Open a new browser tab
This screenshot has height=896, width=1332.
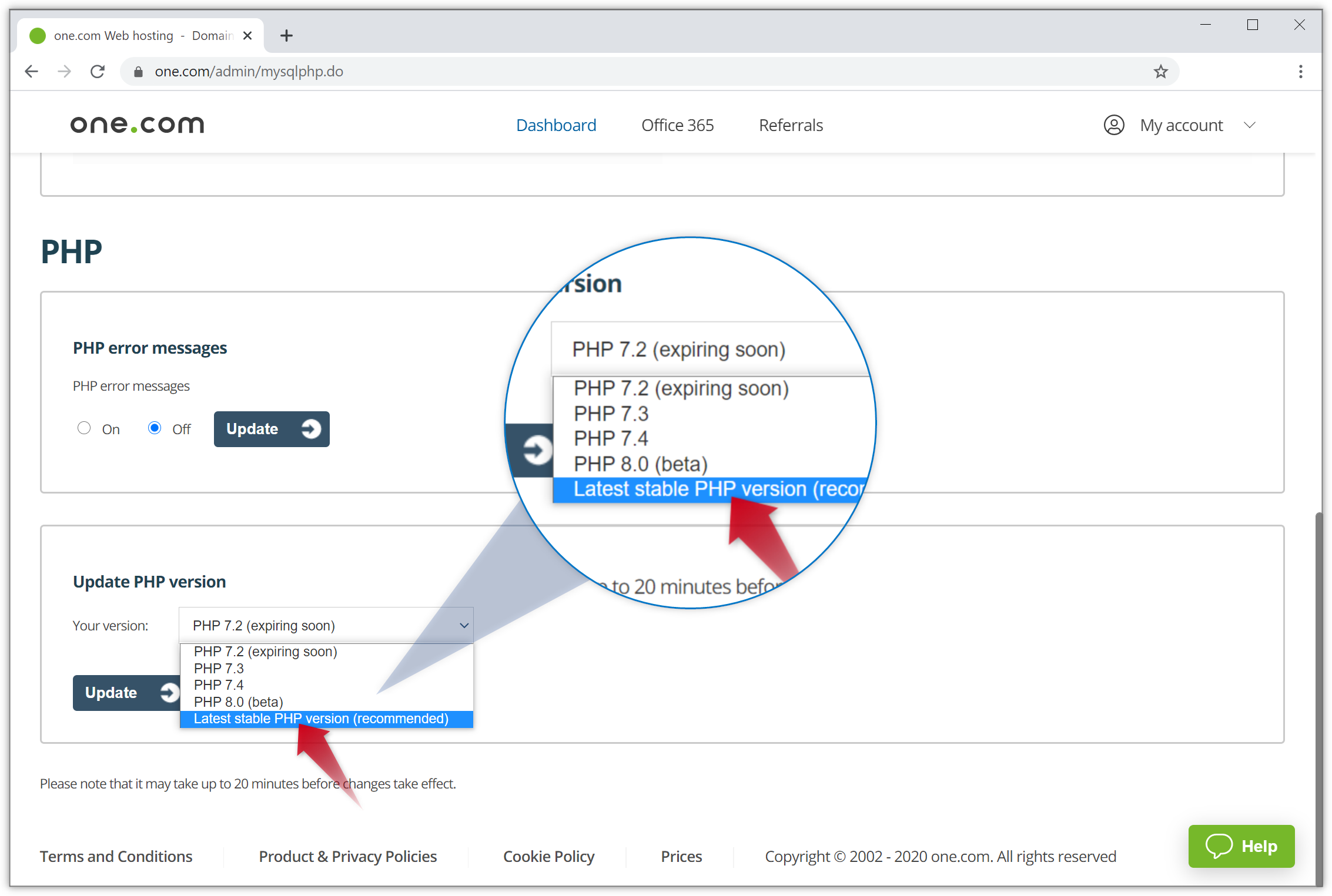286,36
